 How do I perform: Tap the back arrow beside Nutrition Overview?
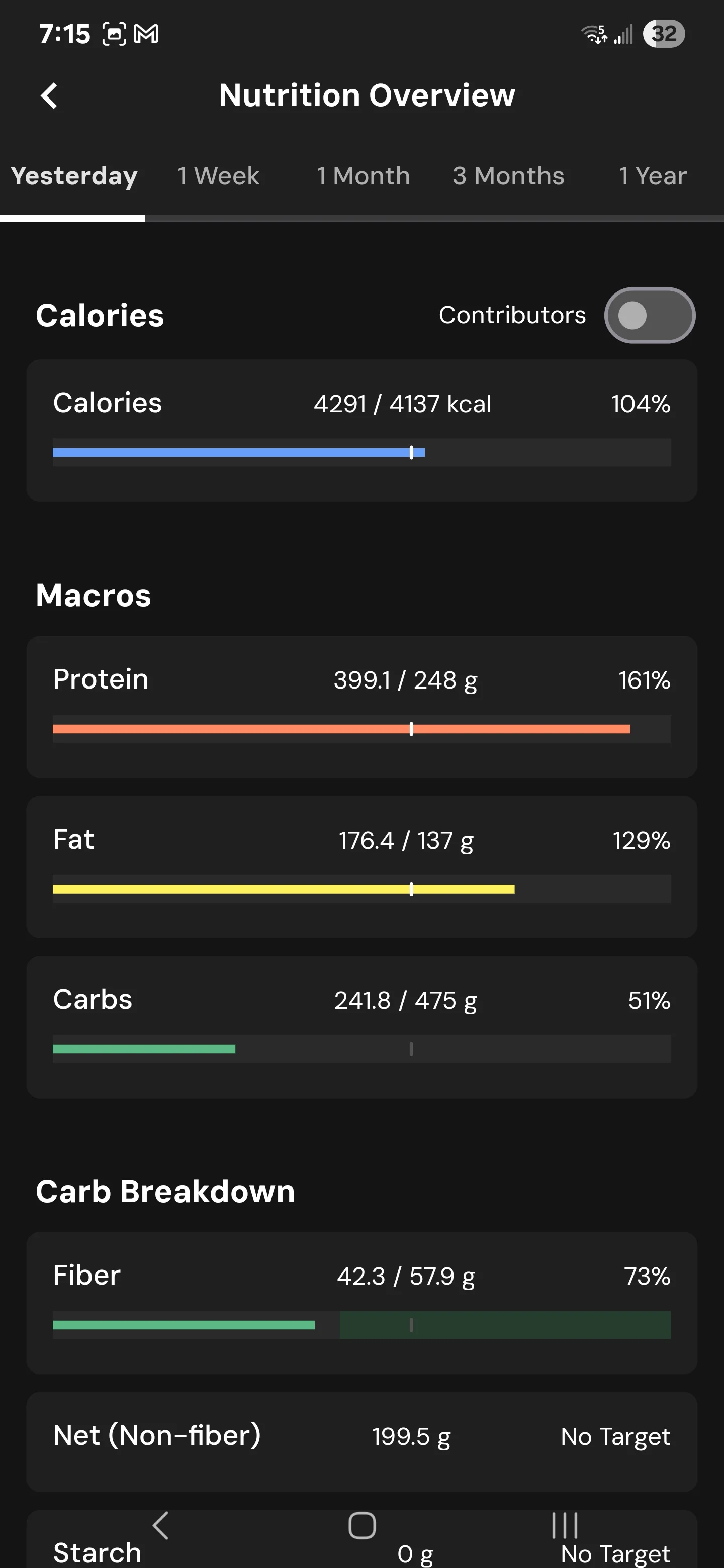click(x=49, y=95)
